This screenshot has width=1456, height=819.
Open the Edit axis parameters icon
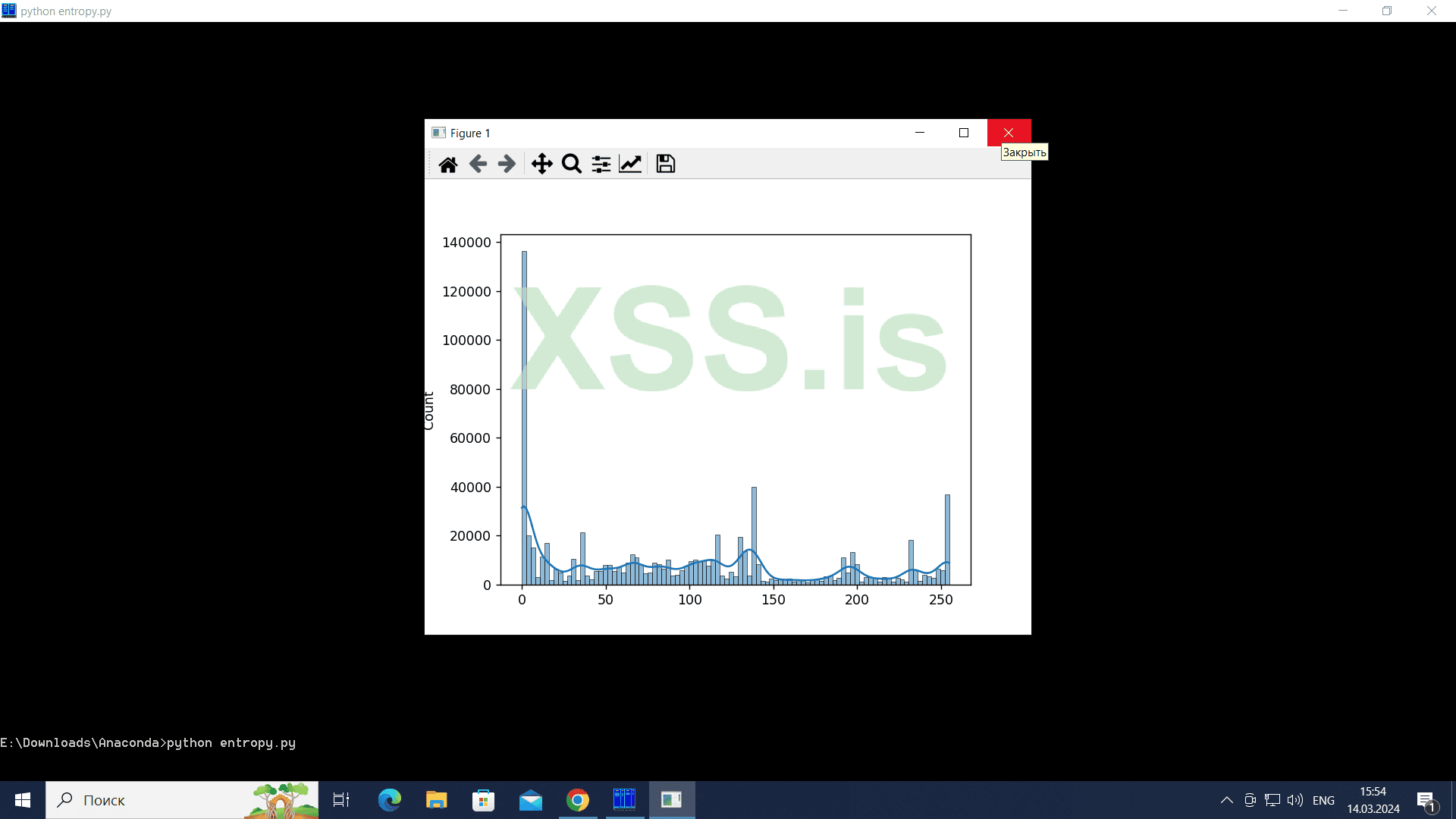(x=630, y=164)
